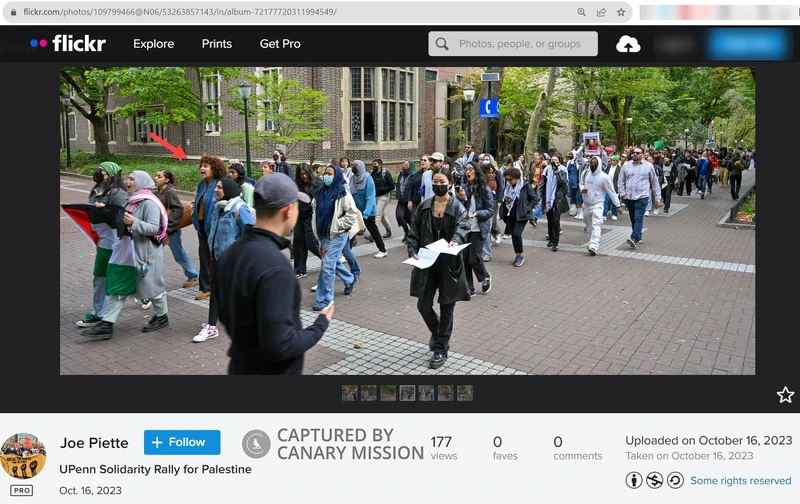The image size is (800, 504).
Task: Click the attribution license icon
Action: (x=634, y=481)
